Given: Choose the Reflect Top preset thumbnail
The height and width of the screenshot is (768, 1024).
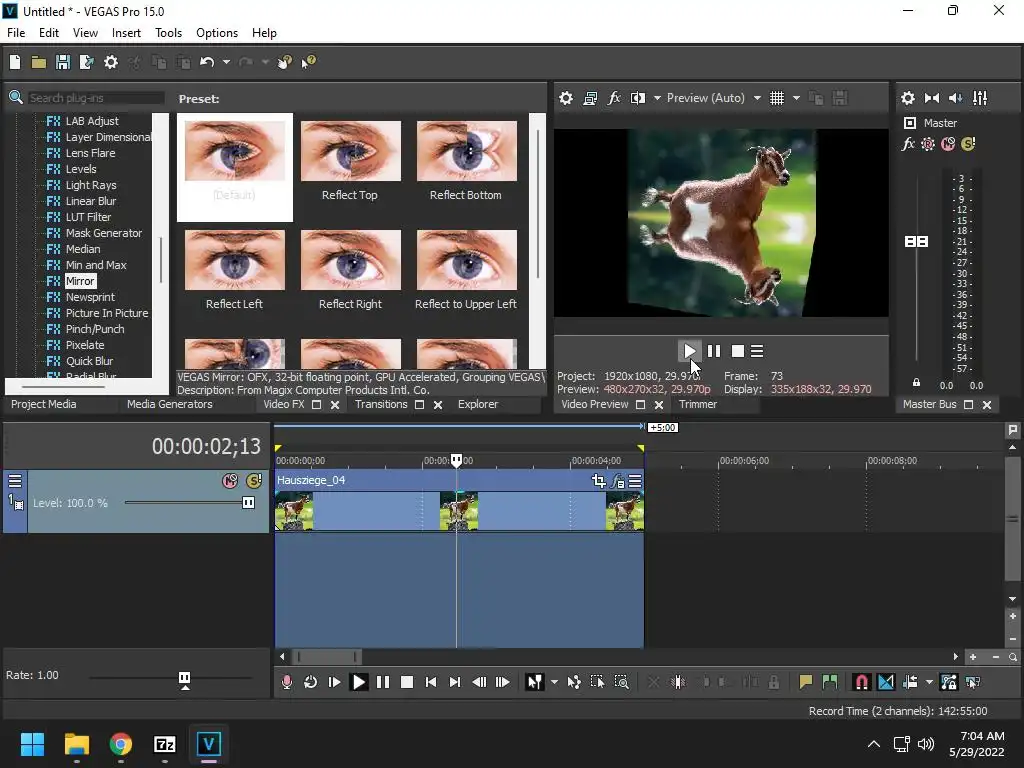Looking at the screenshot, I should tap(351, 151).
